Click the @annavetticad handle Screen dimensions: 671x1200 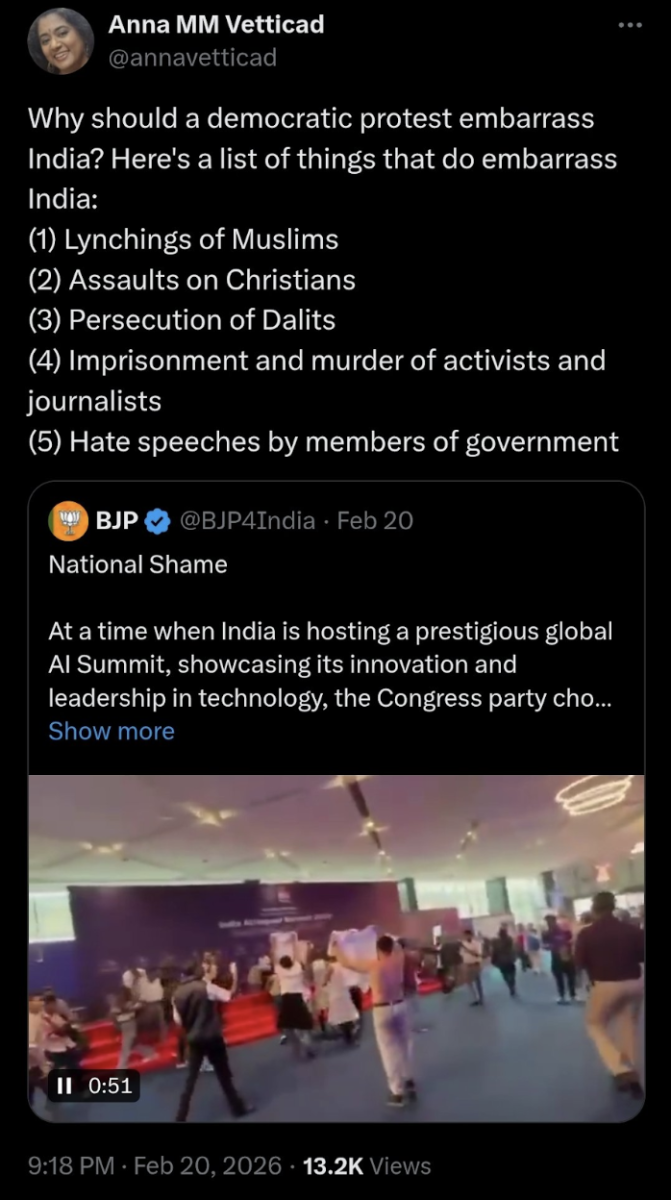192,57
